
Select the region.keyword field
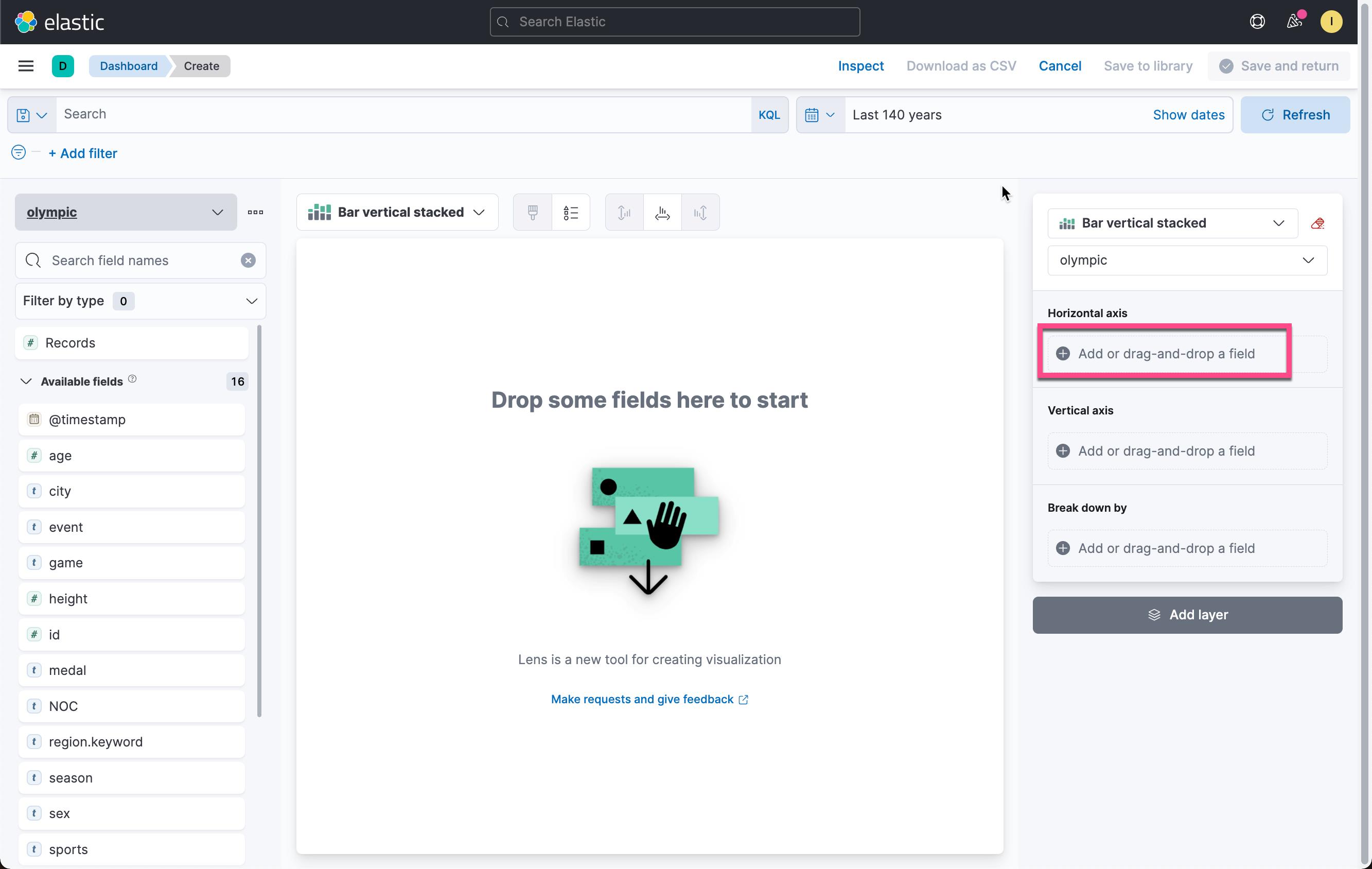tap(132, 742)
